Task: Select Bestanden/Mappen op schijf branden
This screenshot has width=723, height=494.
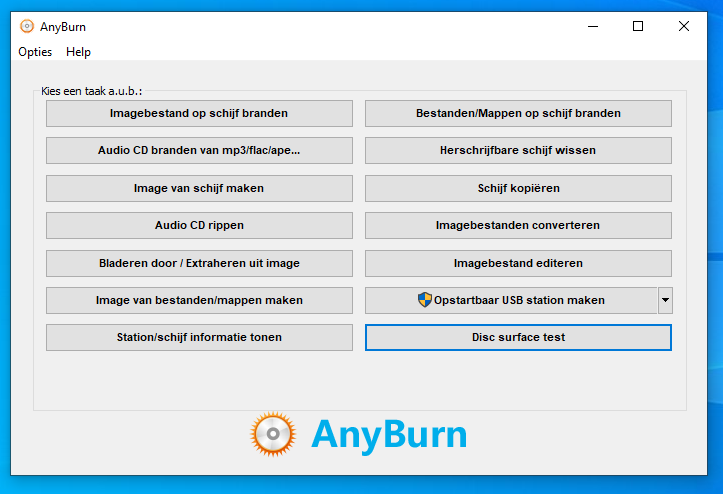Action: click(518, 113)
